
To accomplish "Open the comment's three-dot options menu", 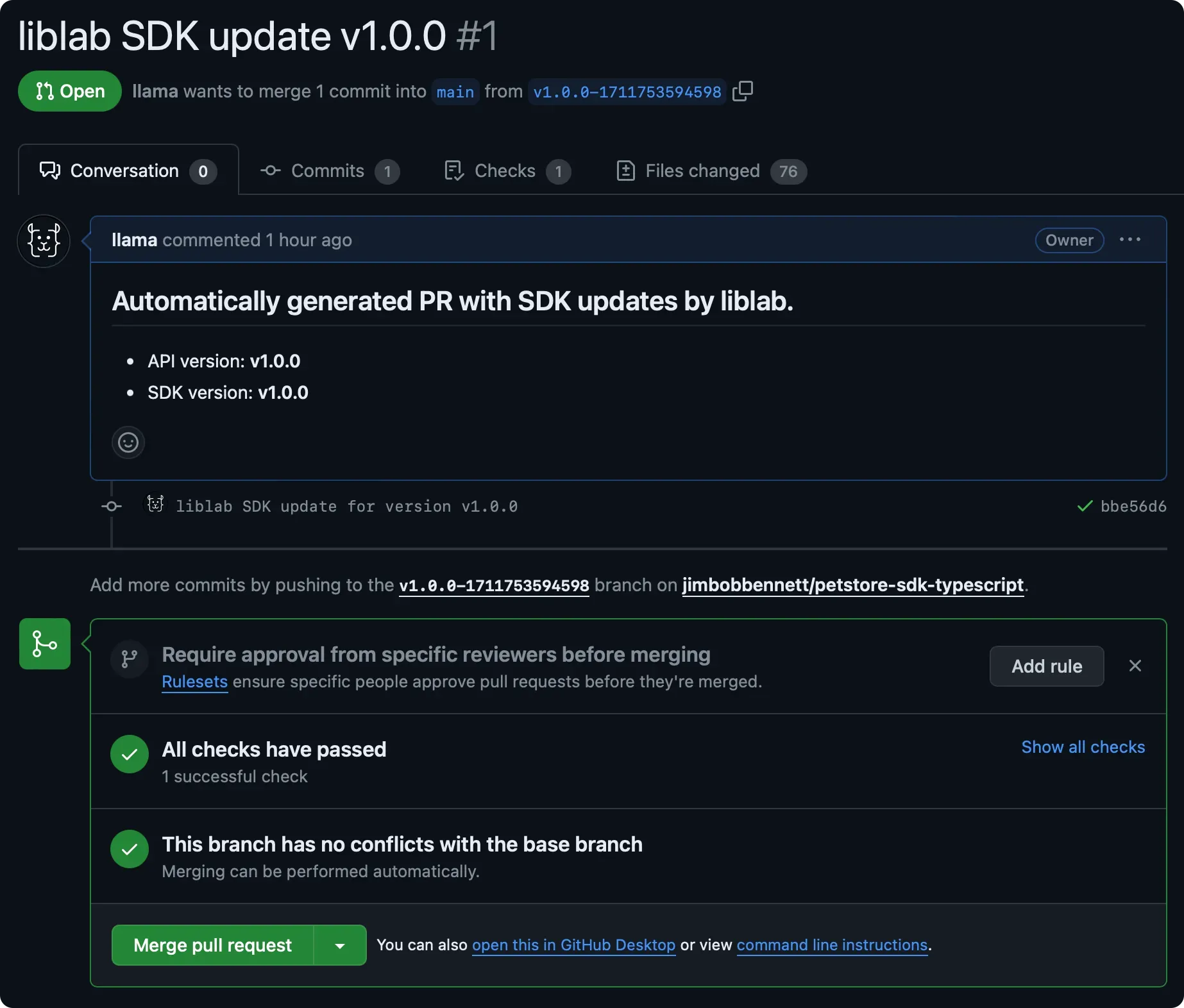I will 1130,240.
